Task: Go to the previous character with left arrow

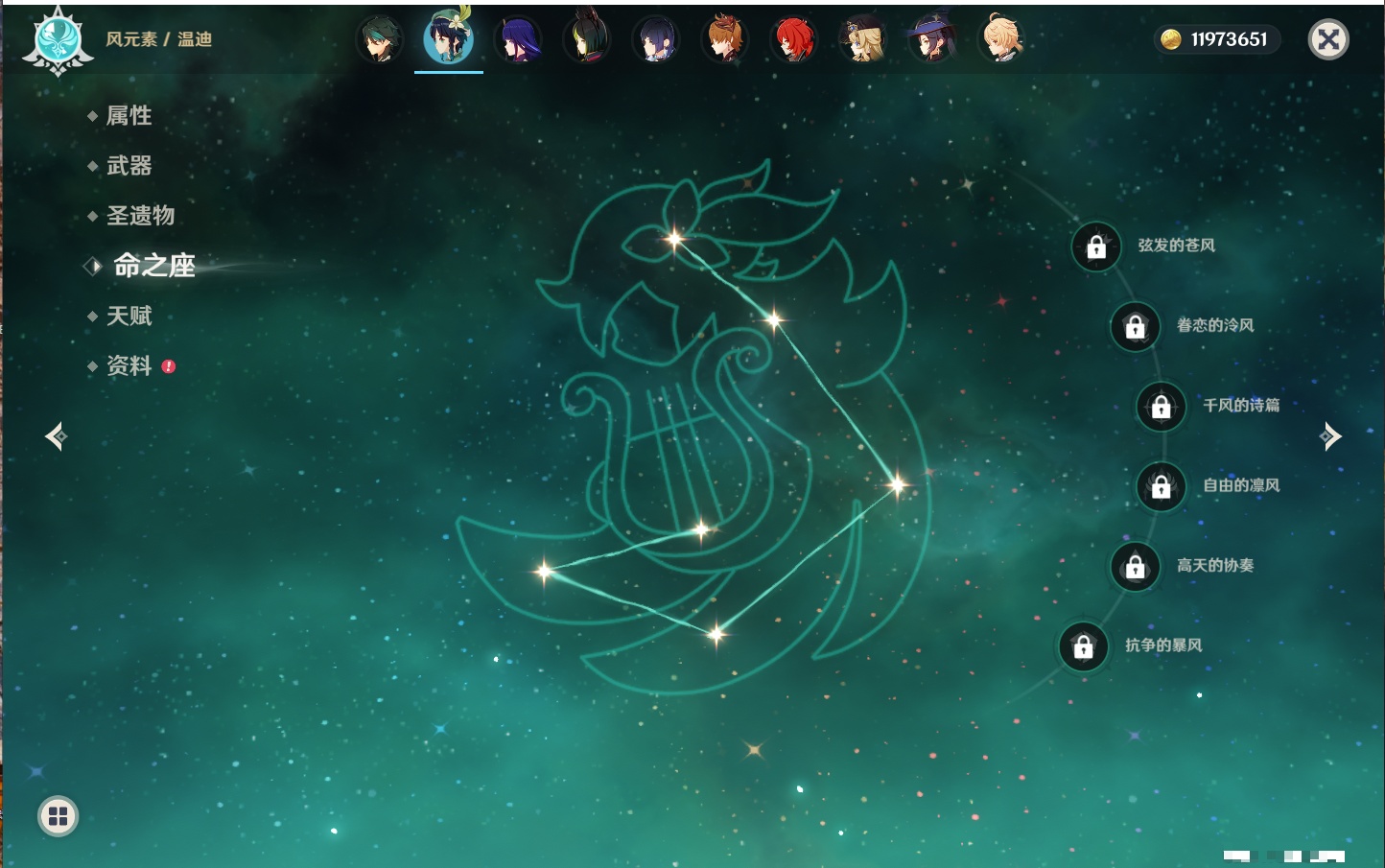Action: tap(56, 436)
